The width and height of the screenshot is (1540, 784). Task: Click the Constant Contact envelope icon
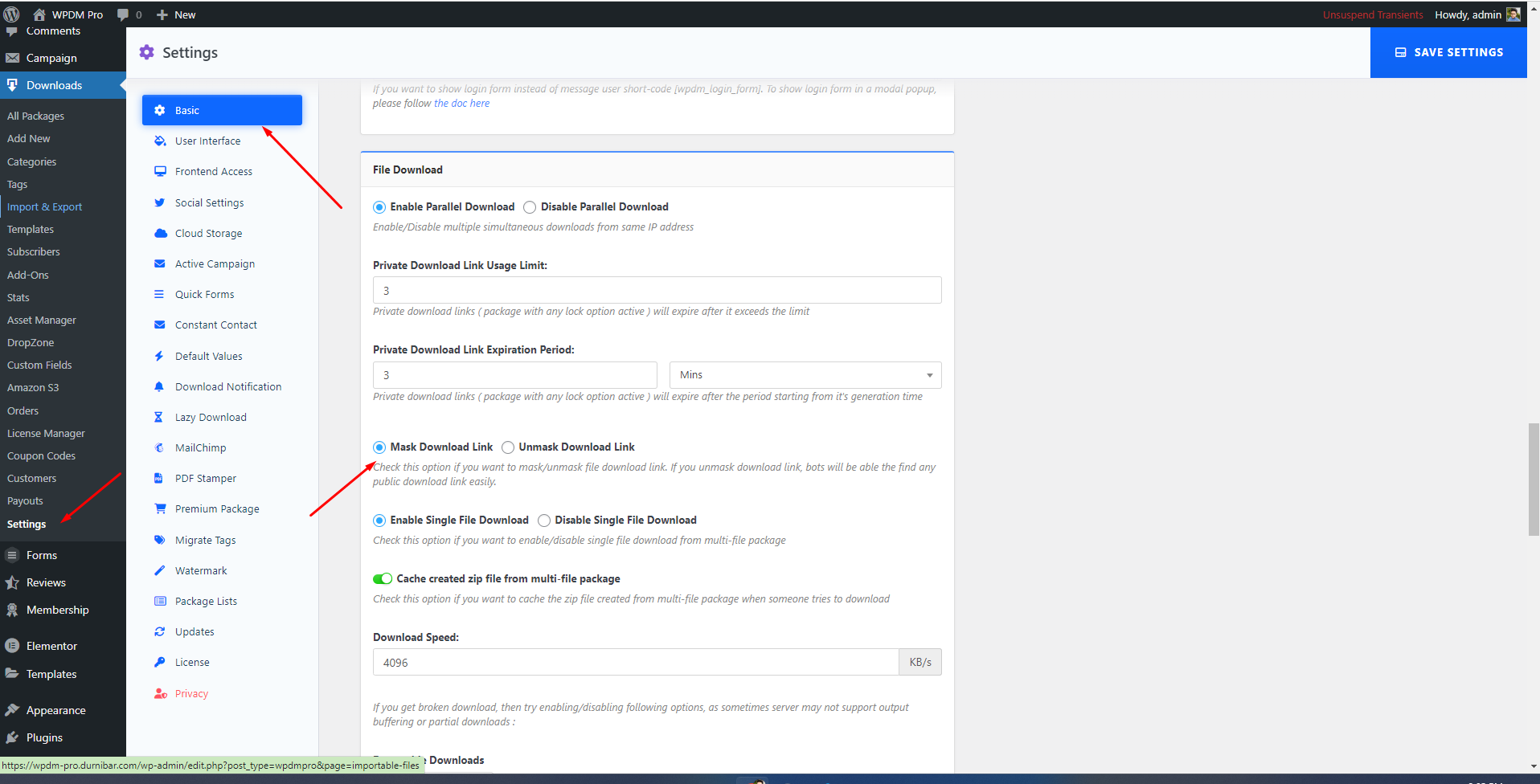coord(160,325)
